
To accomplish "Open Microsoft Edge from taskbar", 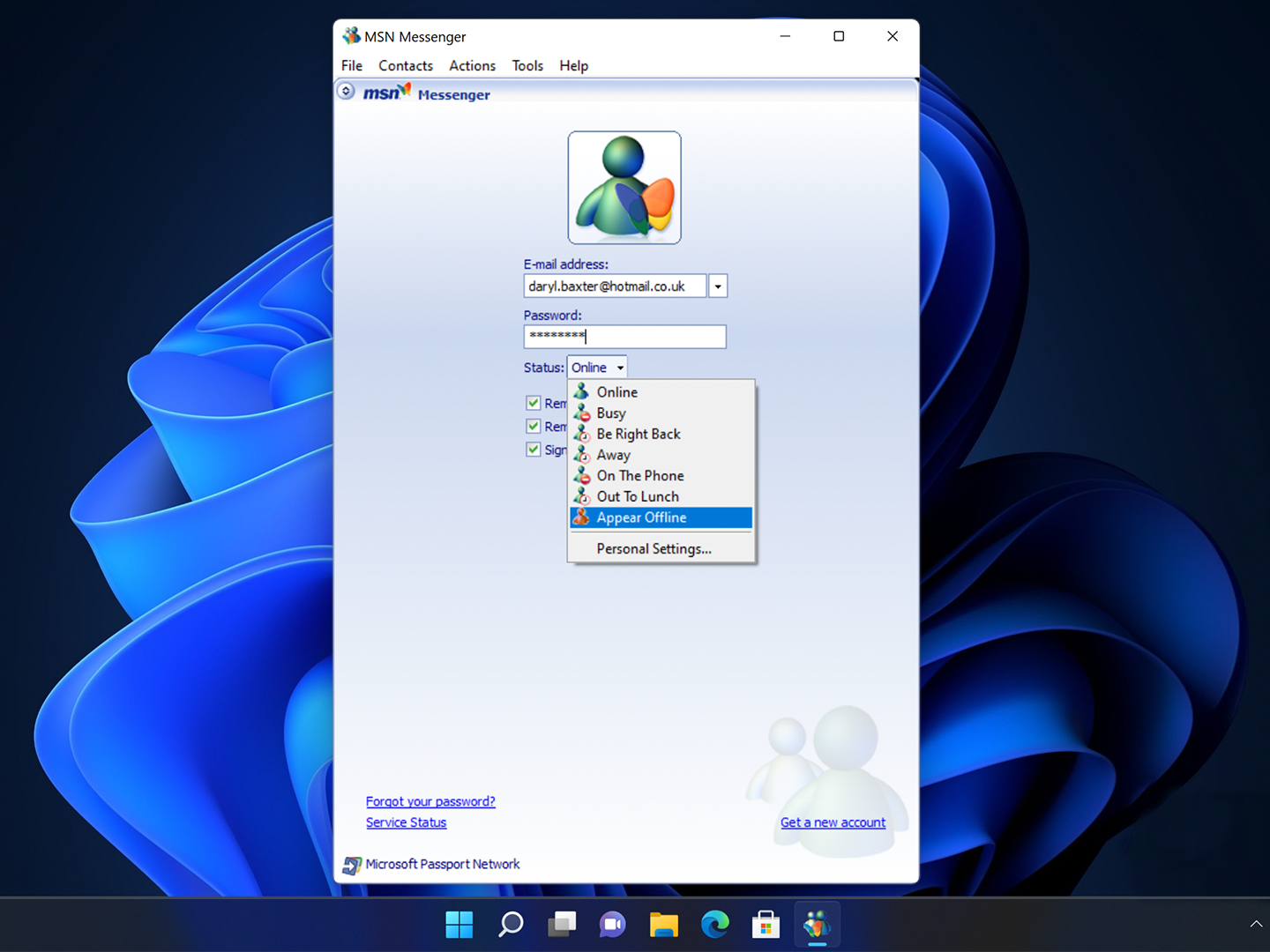I will [714, 925].
